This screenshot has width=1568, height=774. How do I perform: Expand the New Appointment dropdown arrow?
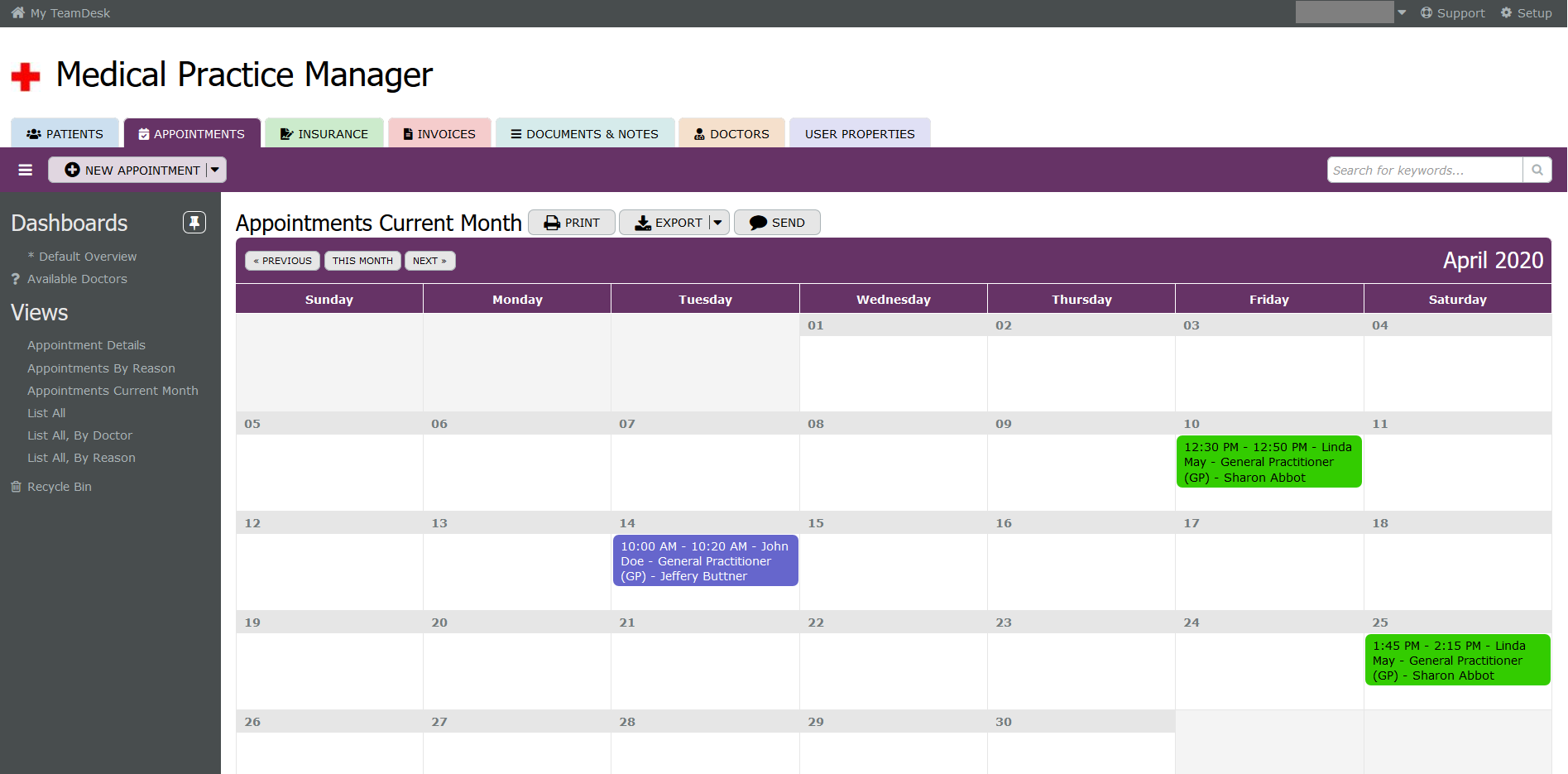click(215, 170)
